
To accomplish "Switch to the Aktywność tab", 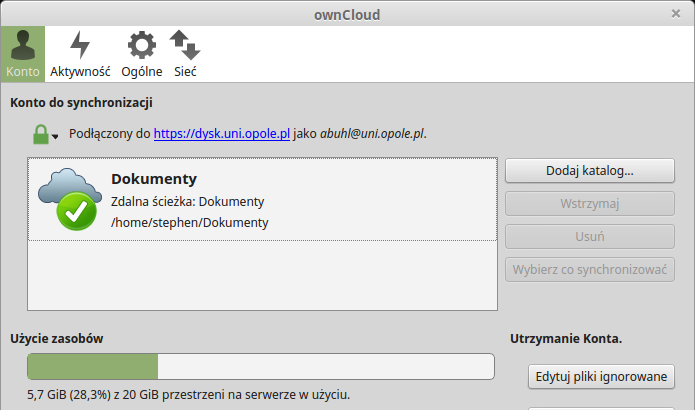I will pos(80,54).
